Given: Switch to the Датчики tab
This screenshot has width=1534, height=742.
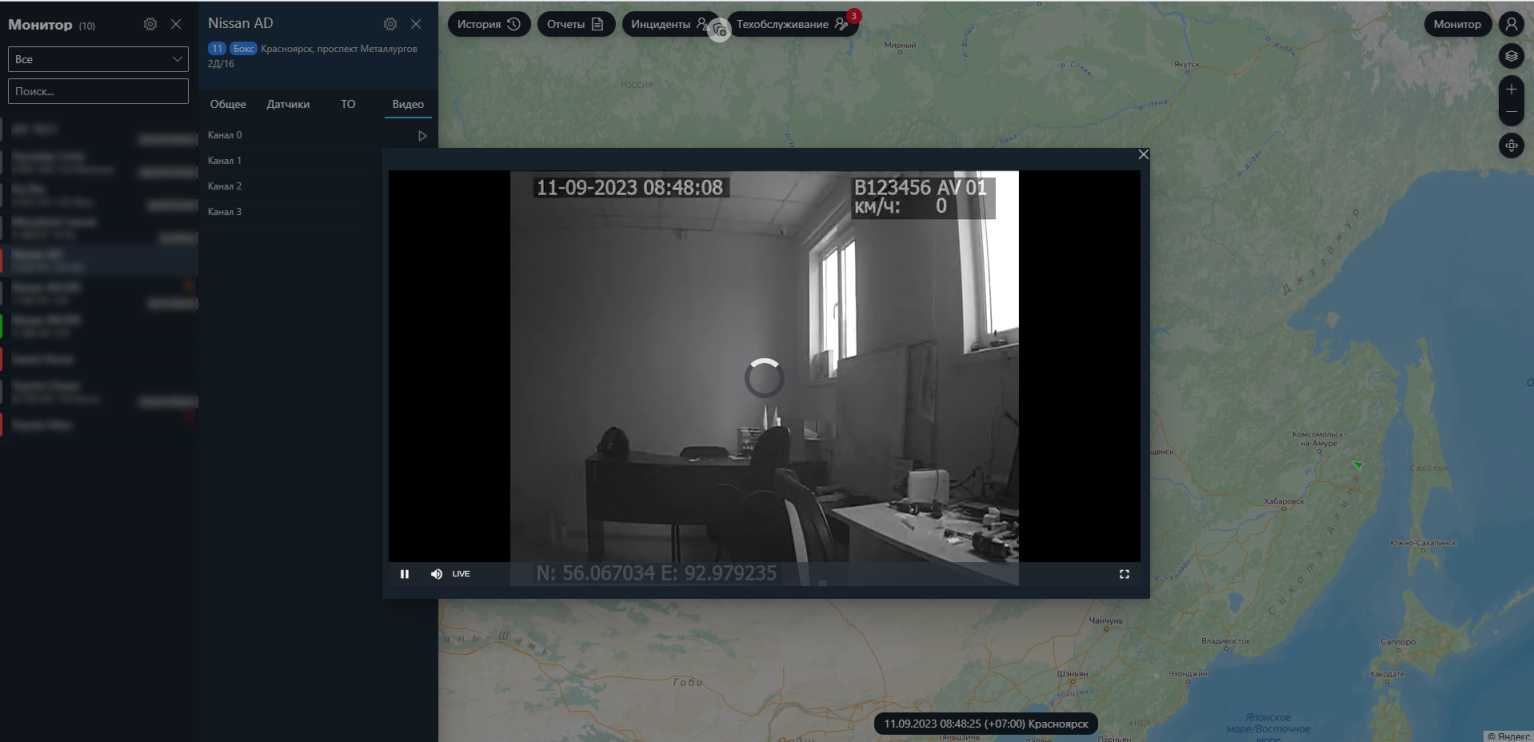Looking at the screenshot, I should coord(288,103).
